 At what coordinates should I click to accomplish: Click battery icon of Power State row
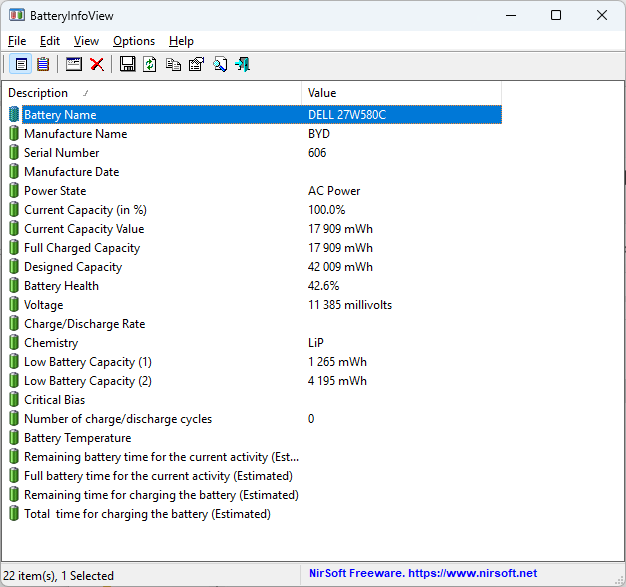click(x=14, y=191)
